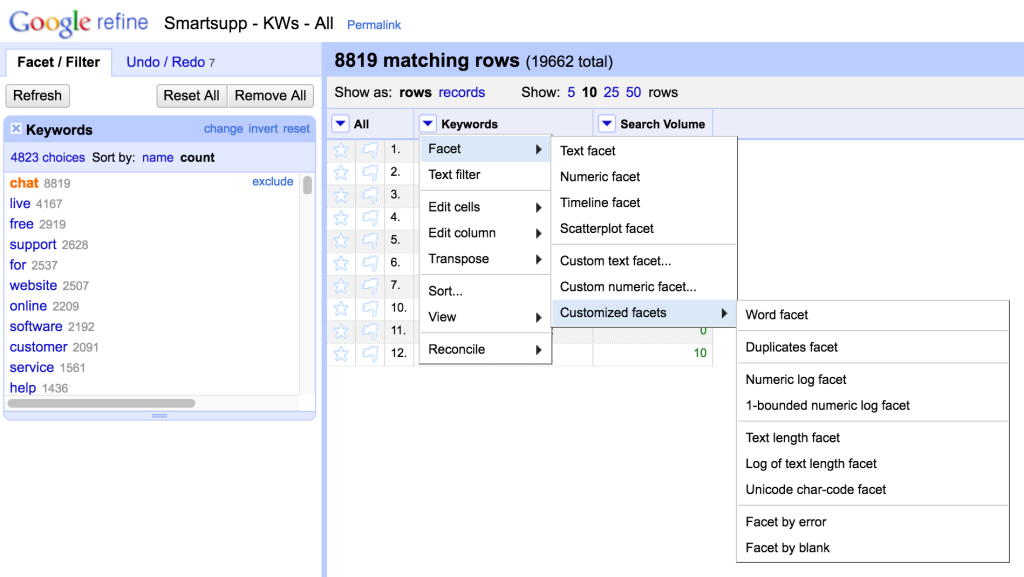The height and width of the screenshot is (577, 1024).
Task: Star row 5 in the grid
Action: 341,240
